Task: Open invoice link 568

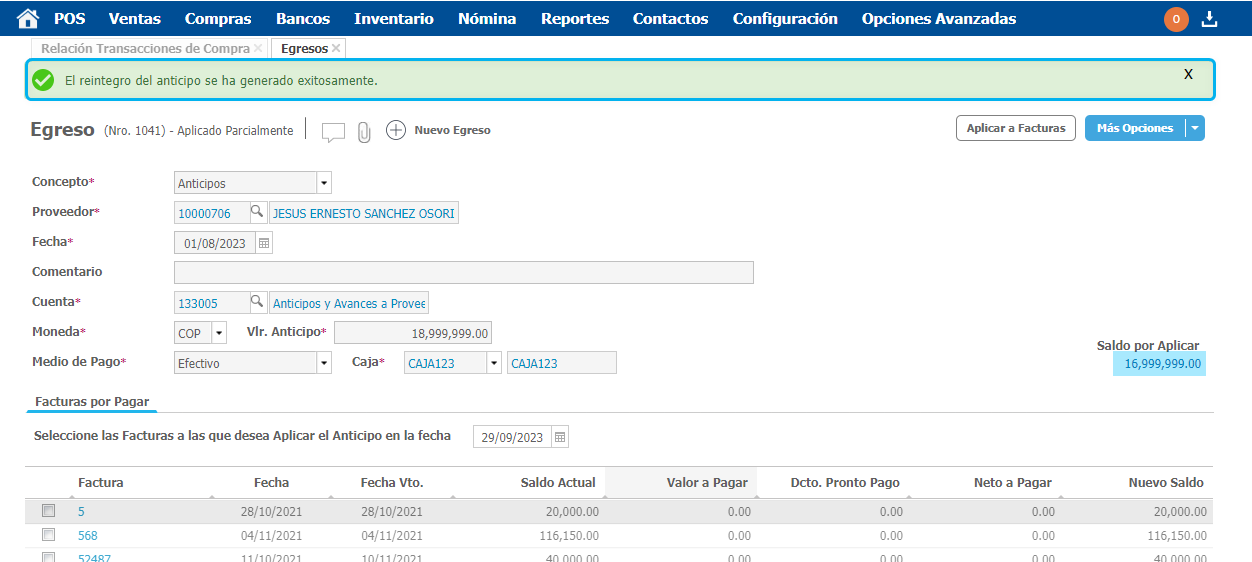Action: tap(88, 536)
